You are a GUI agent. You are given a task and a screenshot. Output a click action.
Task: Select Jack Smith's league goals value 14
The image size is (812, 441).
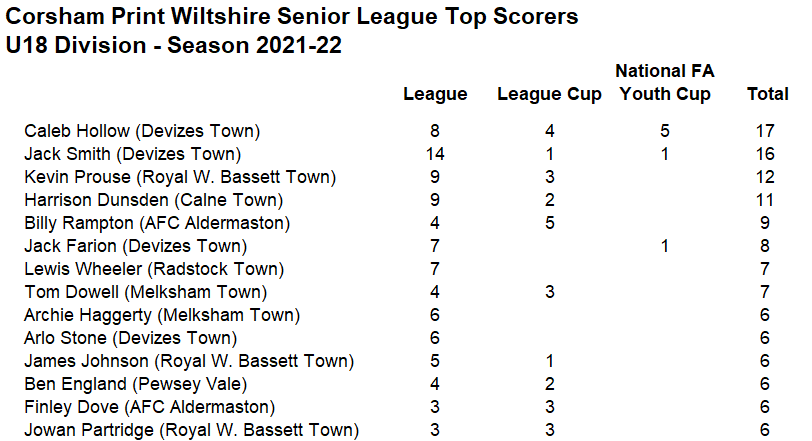point(435,154)
